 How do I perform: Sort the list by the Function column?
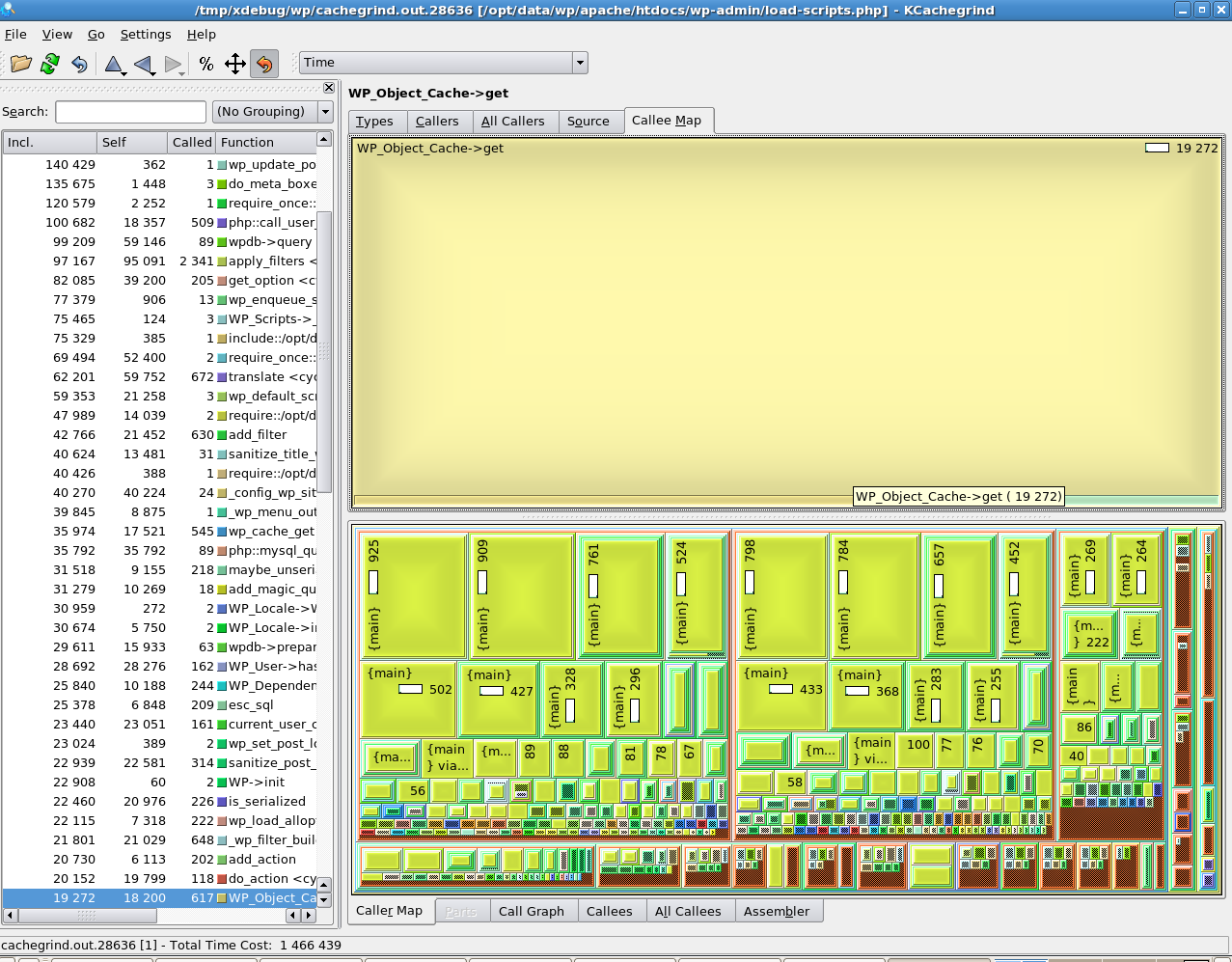(x=266, y=142)
